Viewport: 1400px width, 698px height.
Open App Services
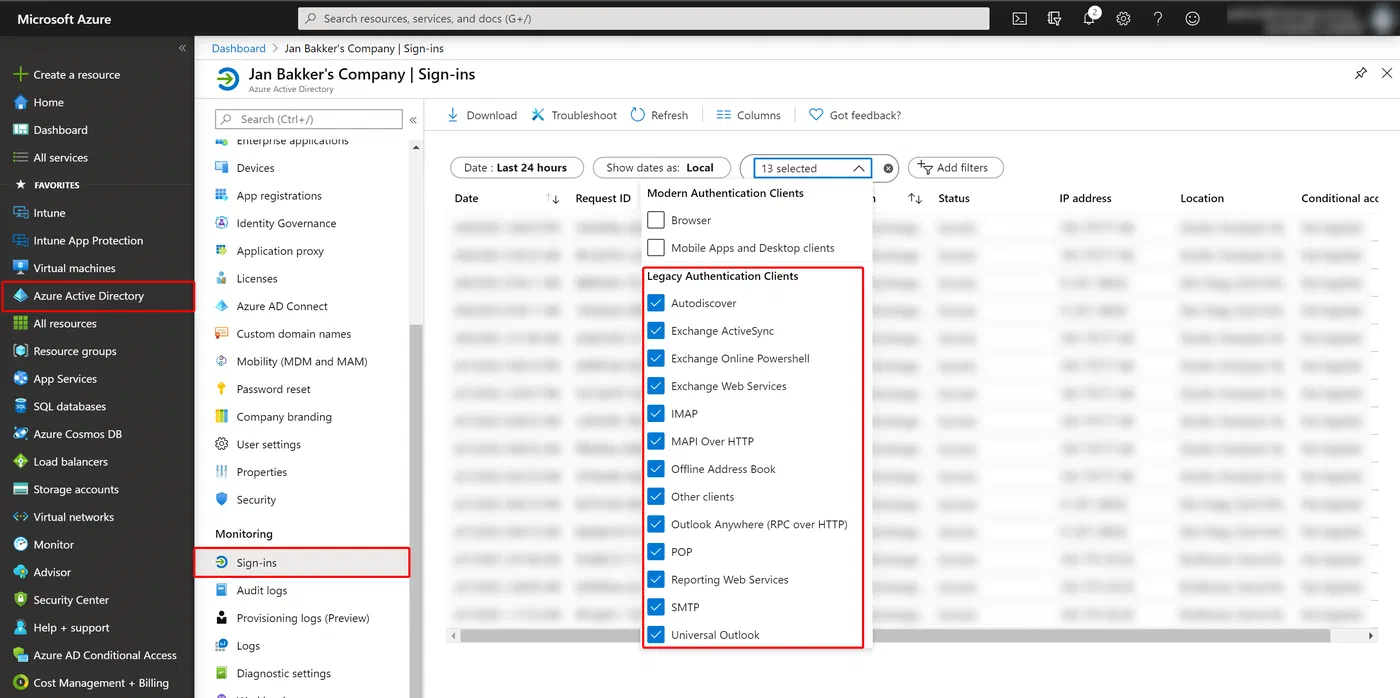(x=65, y=379)
